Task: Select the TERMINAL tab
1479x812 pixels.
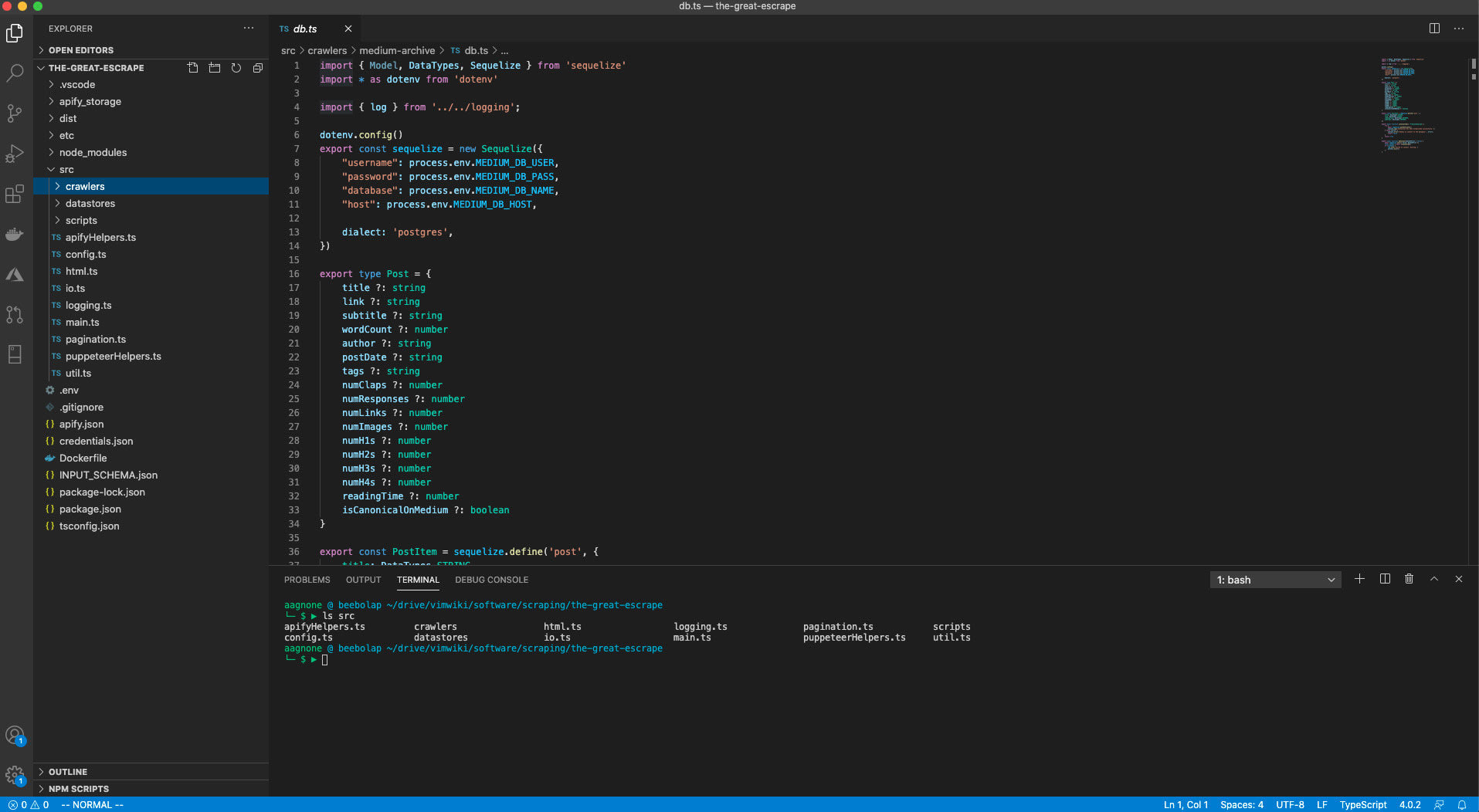Action: click(x=418, y=580)
